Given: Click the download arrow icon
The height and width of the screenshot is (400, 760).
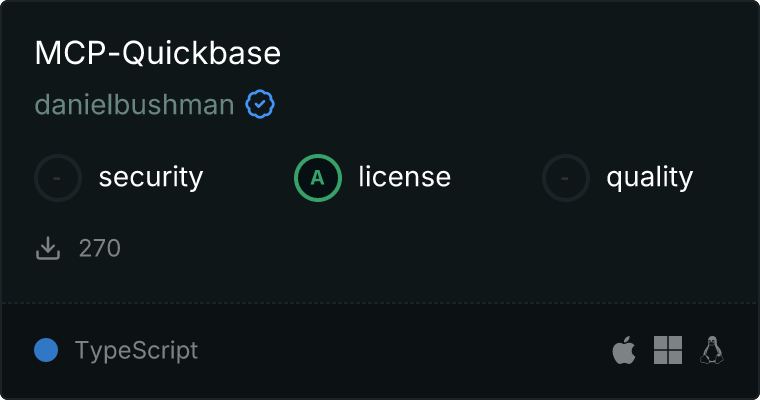Looking at the screenshot, I should [48, 248].
